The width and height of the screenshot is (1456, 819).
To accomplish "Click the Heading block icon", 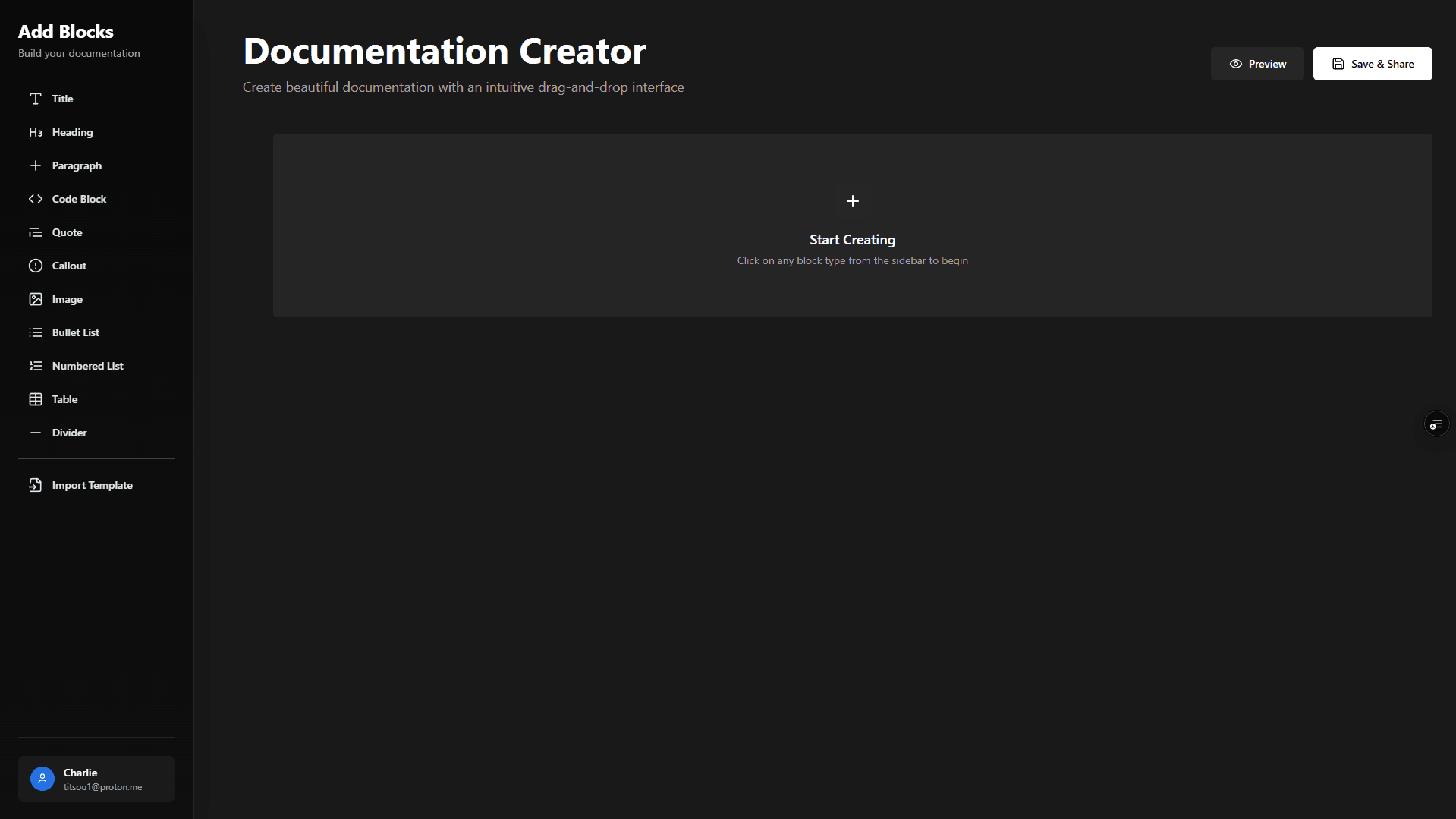I will (36, 132).
